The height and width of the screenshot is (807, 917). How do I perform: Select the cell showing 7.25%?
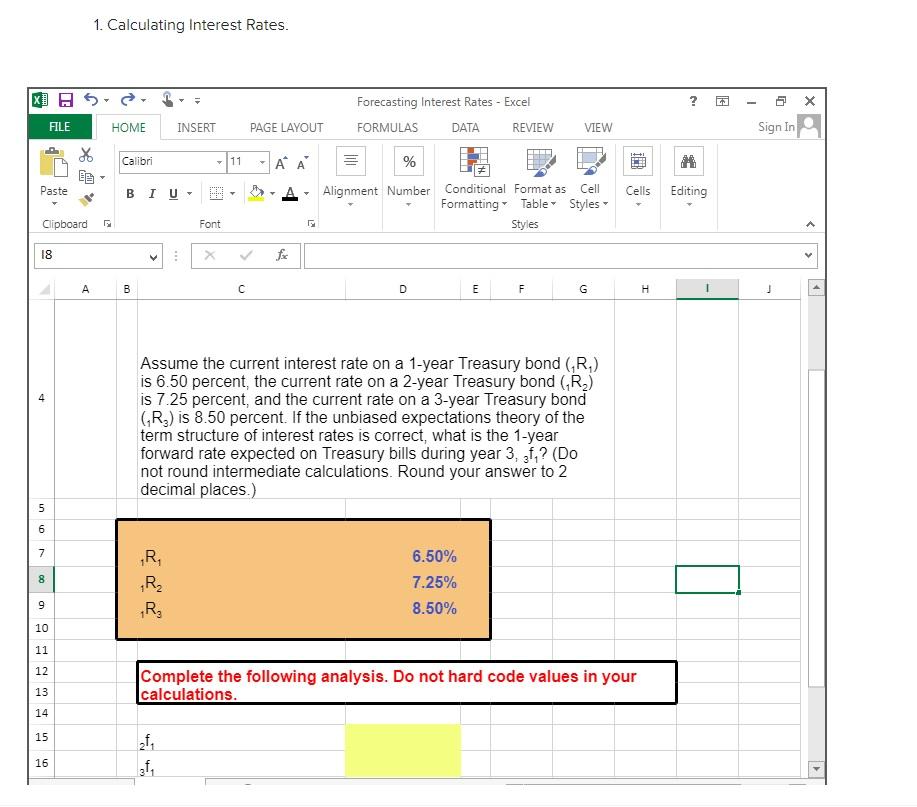point(402,582)
